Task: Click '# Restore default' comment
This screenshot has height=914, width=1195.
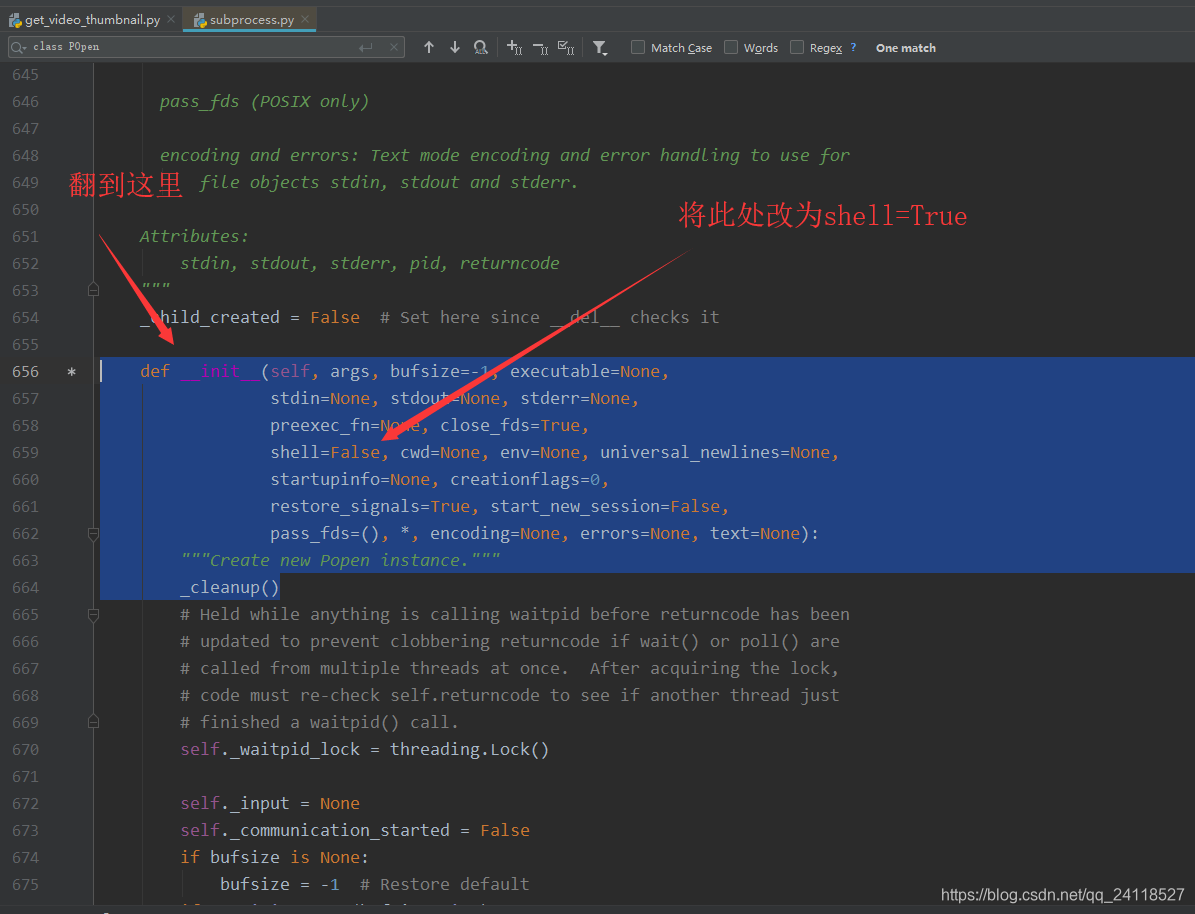Action: [x=444, y=884]
